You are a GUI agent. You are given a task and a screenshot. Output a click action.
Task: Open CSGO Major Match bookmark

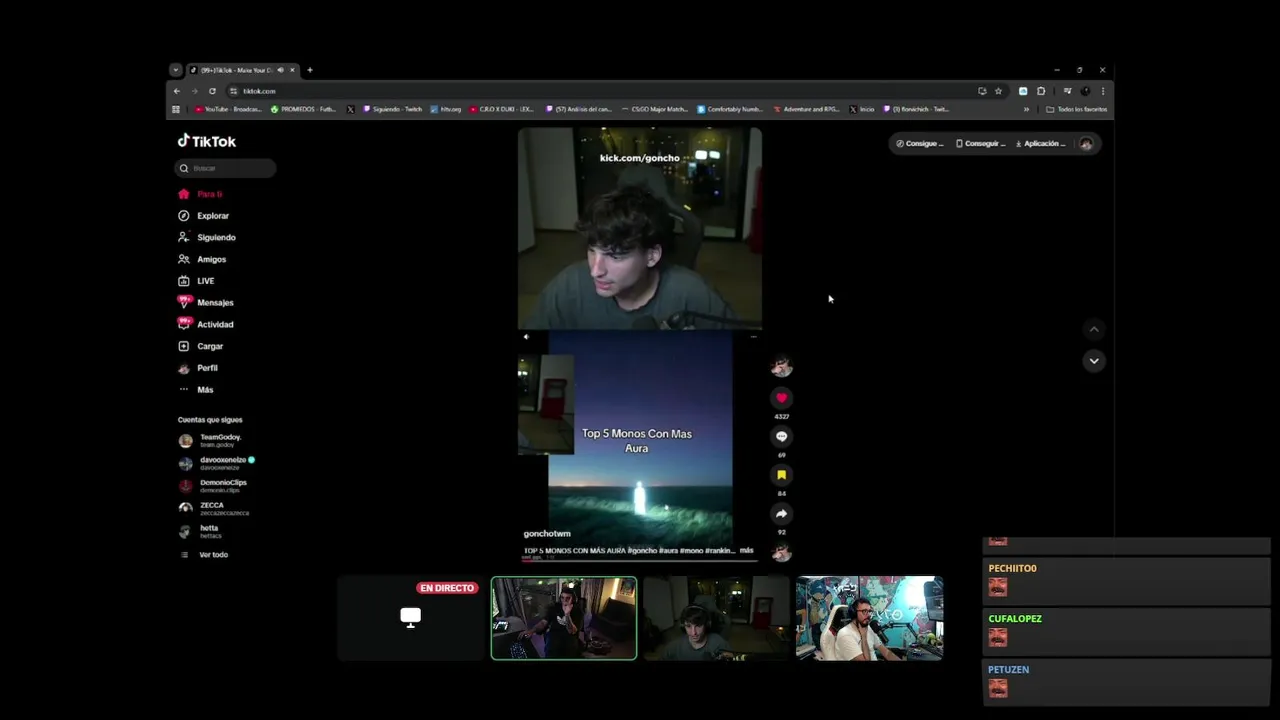tap(655, 109)
